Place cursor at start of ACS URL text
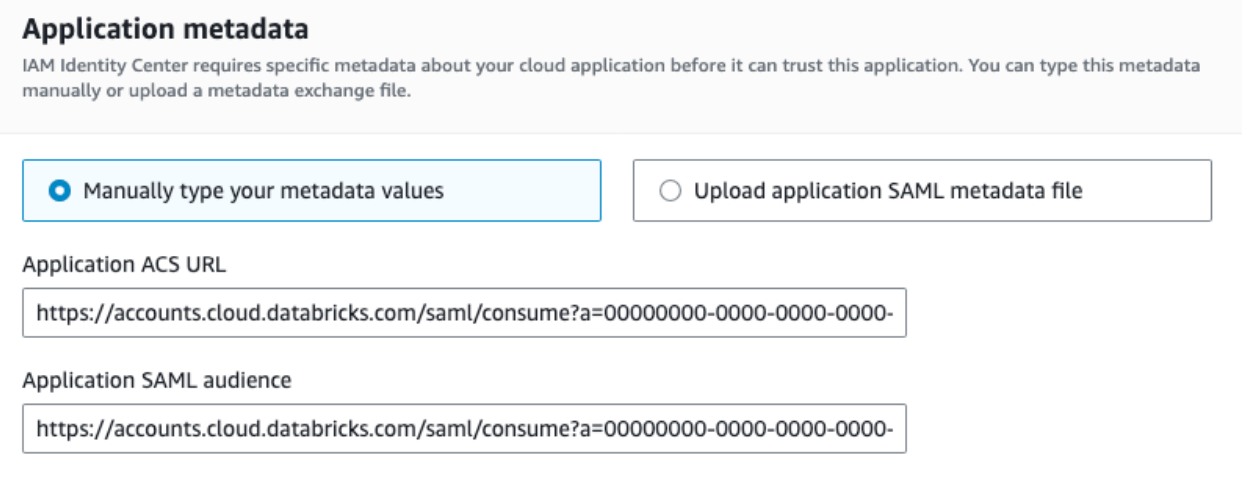 click(x=37, y=316)
